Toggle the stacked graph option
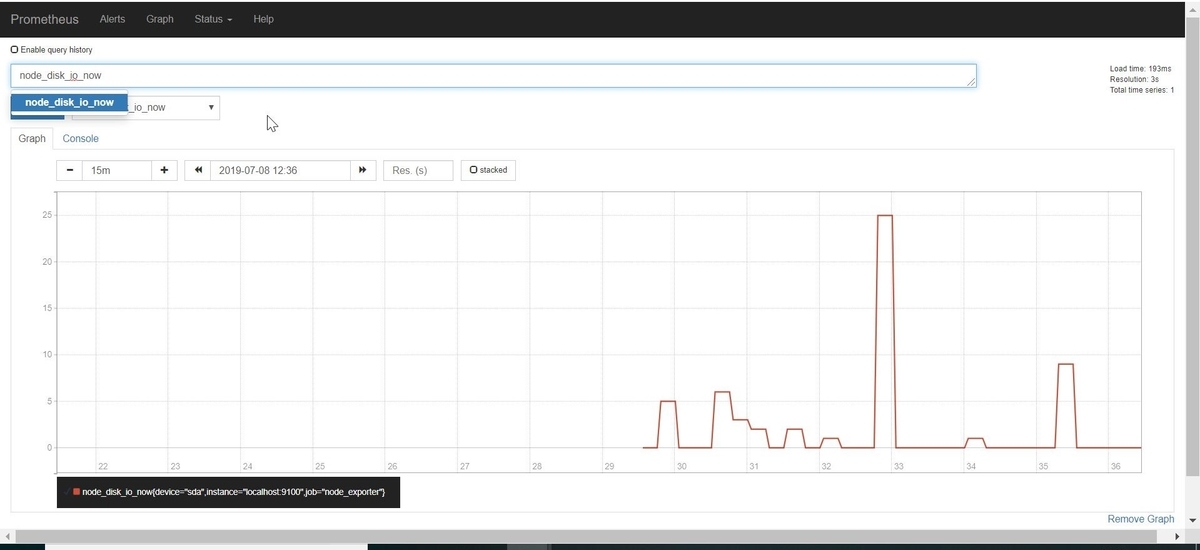Viewport: 1200px width, 550px height. pos(488,171)
